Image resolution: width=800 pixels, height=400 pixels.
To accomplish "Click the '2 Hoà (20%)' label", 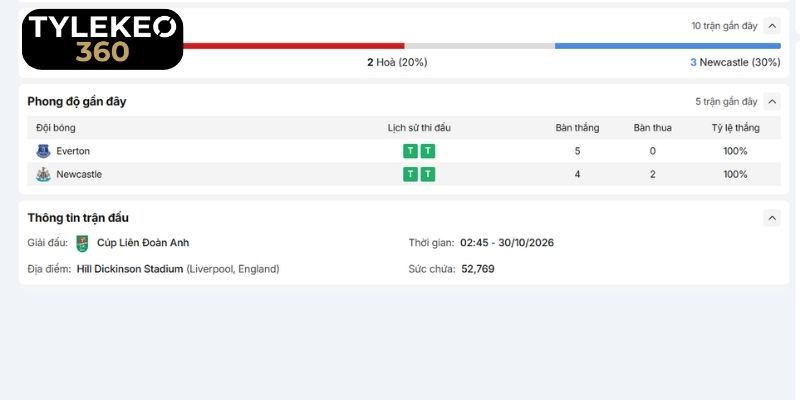I will (397, 62).
